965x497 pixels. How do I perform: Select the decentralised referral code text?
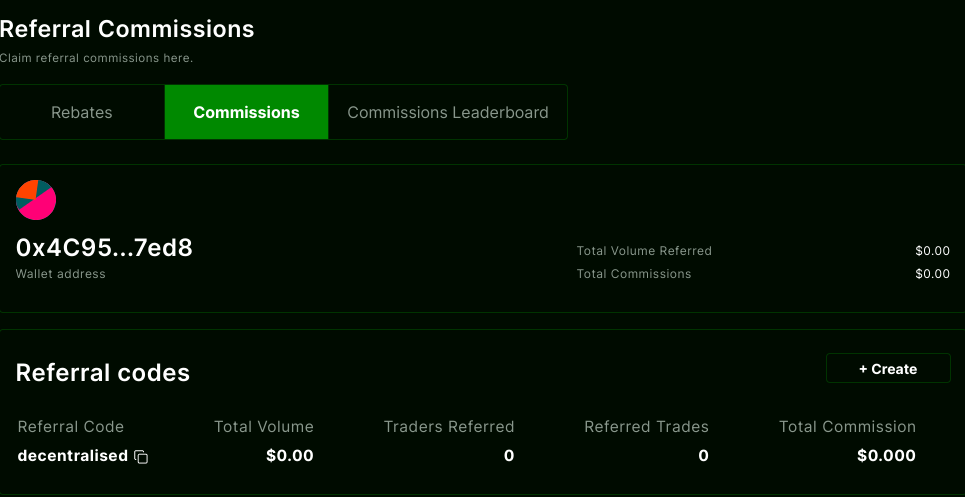click(x=73, y=456)
